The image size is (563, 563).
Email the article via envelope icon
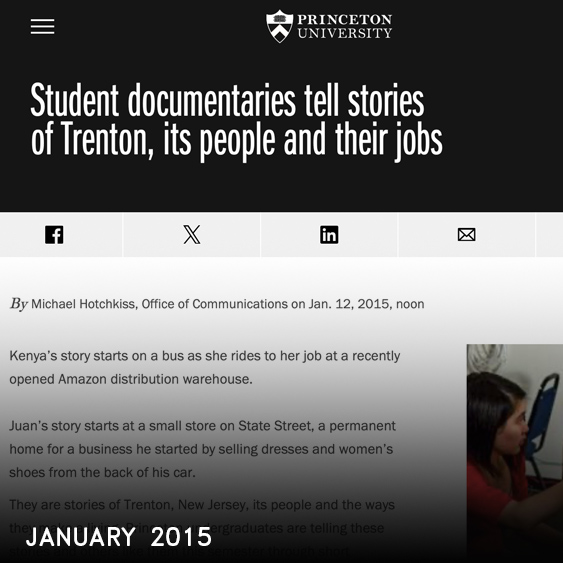466,235
